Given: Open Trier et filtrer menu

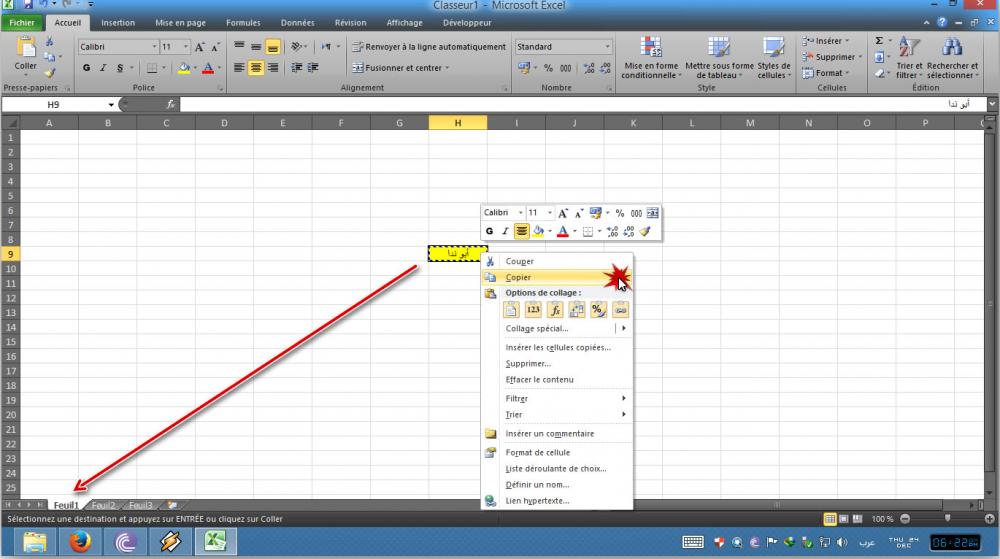Looking at the screenshot, I should coord(909,58).
